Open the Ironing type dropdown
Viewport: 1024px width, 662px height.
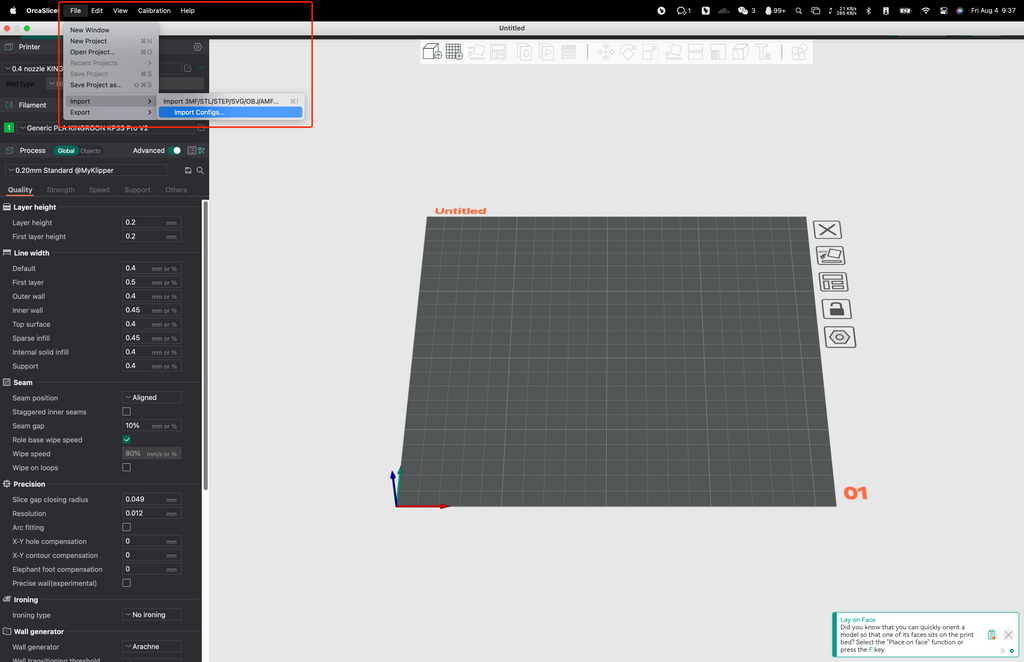coord(151,615)
